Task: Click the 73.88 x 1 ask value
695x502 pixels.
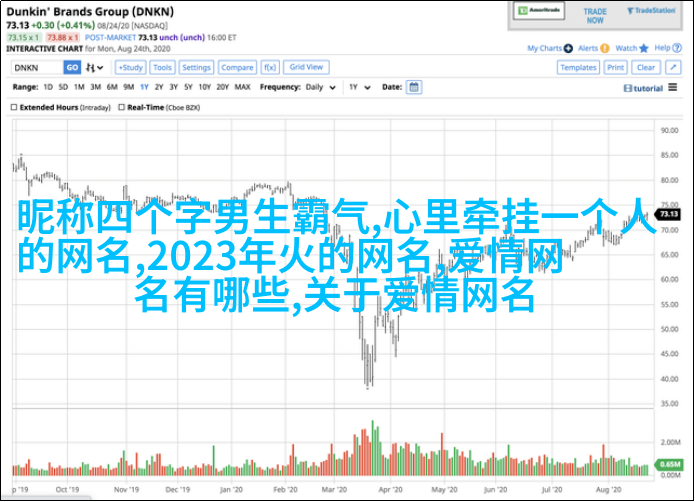Action: 62,38
